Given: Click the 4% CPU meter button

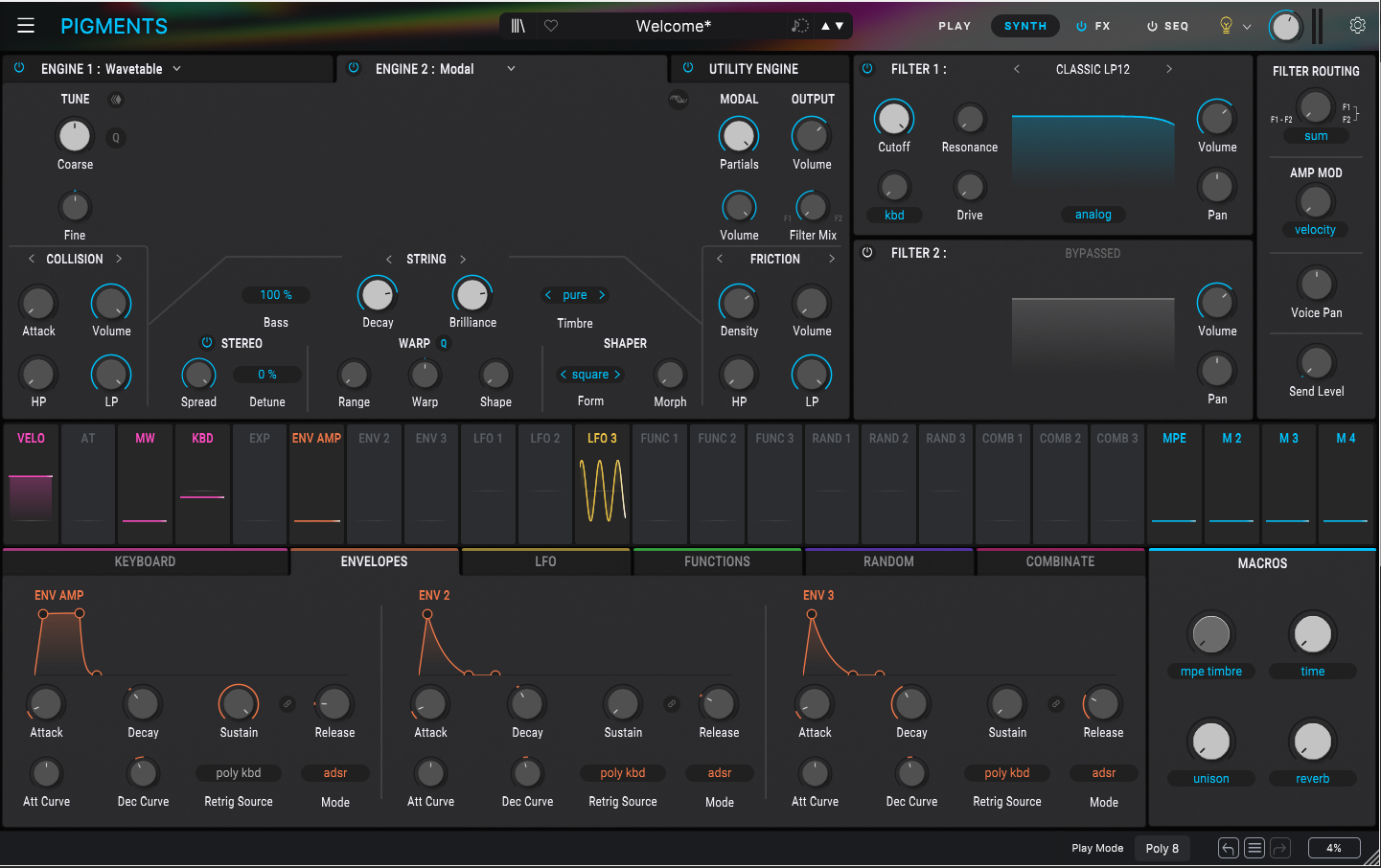Looking at the screenshot, I should [1333, 848].
